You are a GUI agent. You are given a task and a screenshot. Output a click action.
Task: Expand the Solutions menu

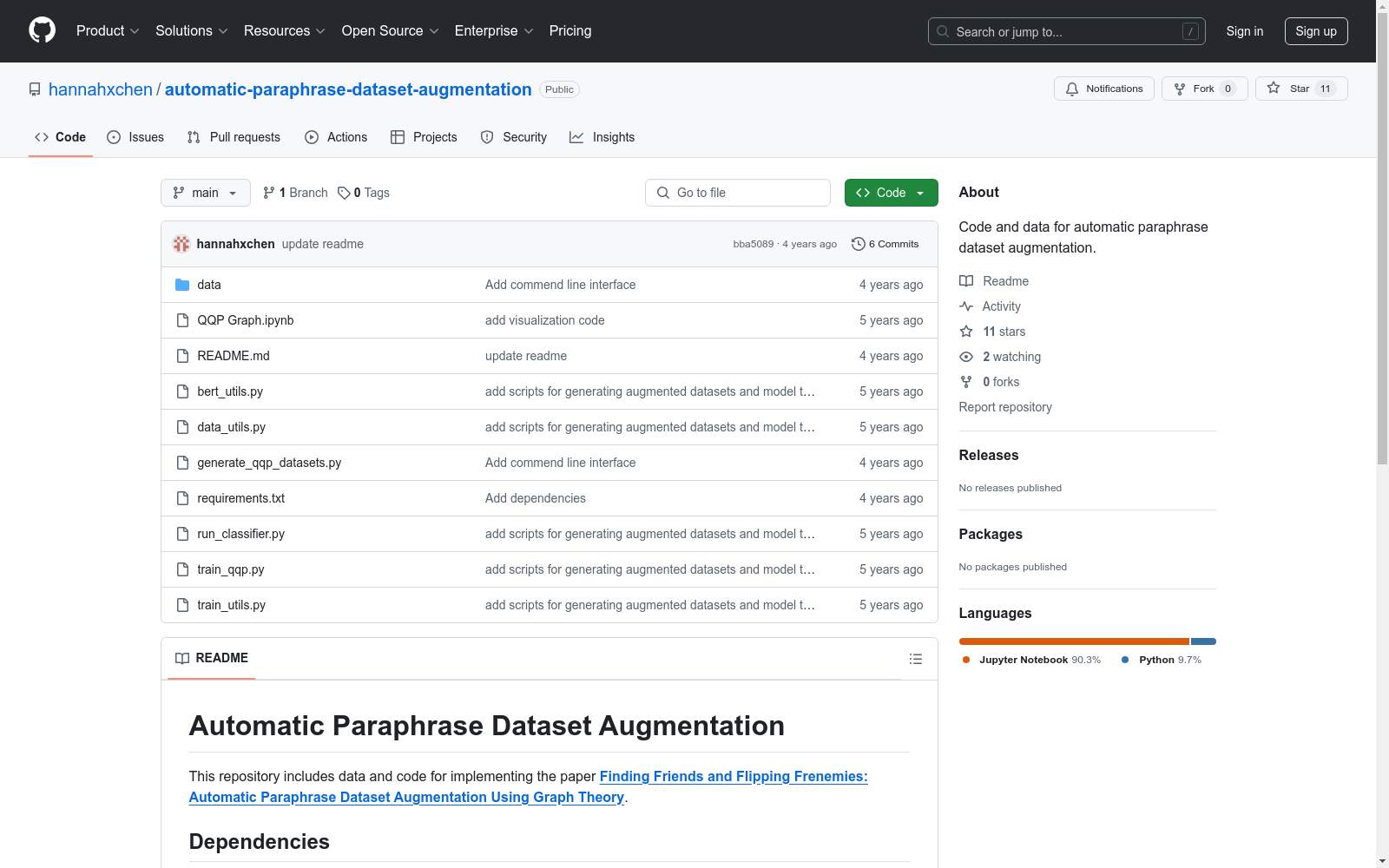coord(192,31)
